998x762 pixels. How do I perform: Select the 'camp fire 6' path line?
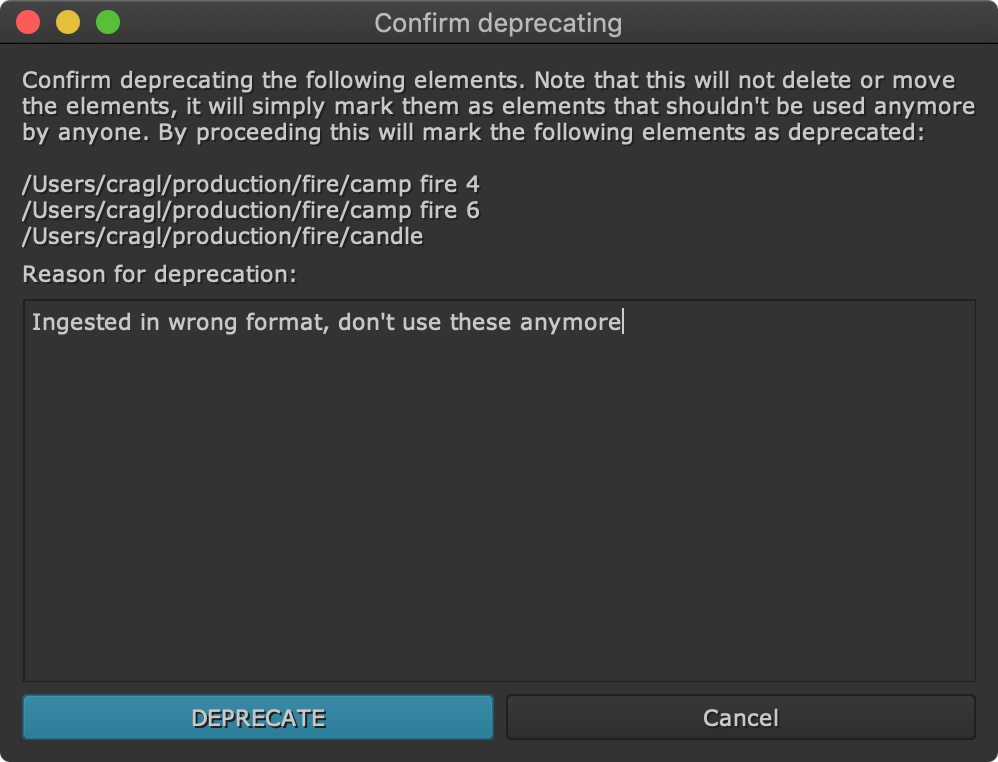click(x=251, y=211)
